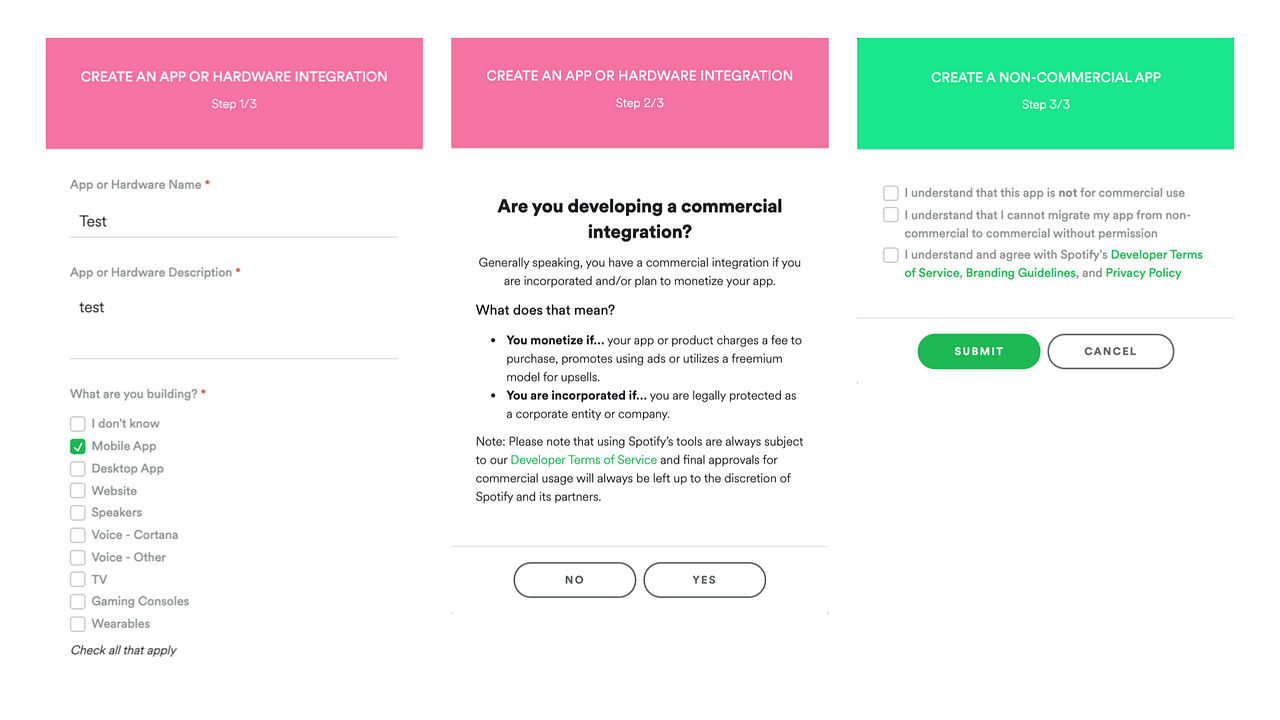Check "not for commercial use" agreement

tap(890, 192)
